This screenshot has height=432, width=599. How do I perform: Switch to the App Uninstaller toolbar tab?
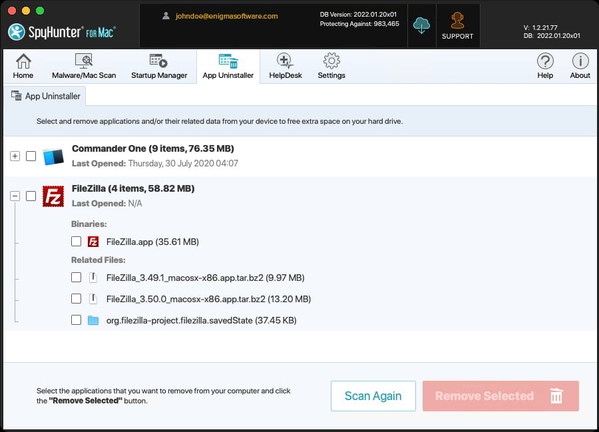click(x=228, y=66)
